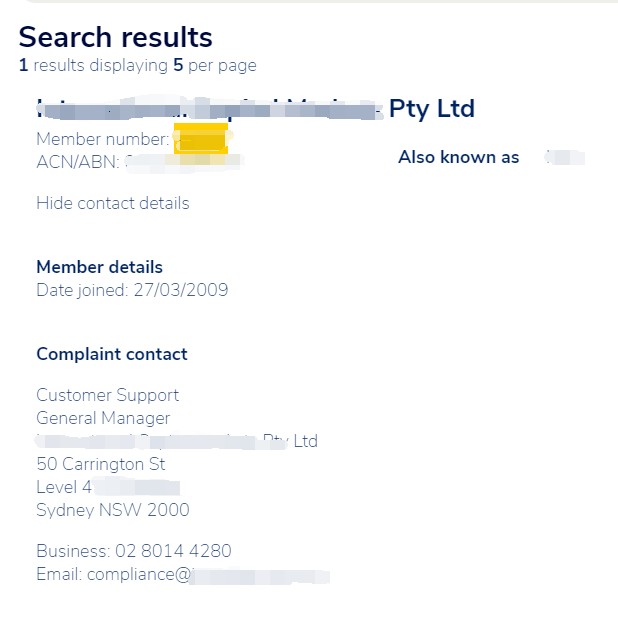Screen dimensions: 618x623
Task: Click the Search results heading
Action: [115, 37]
